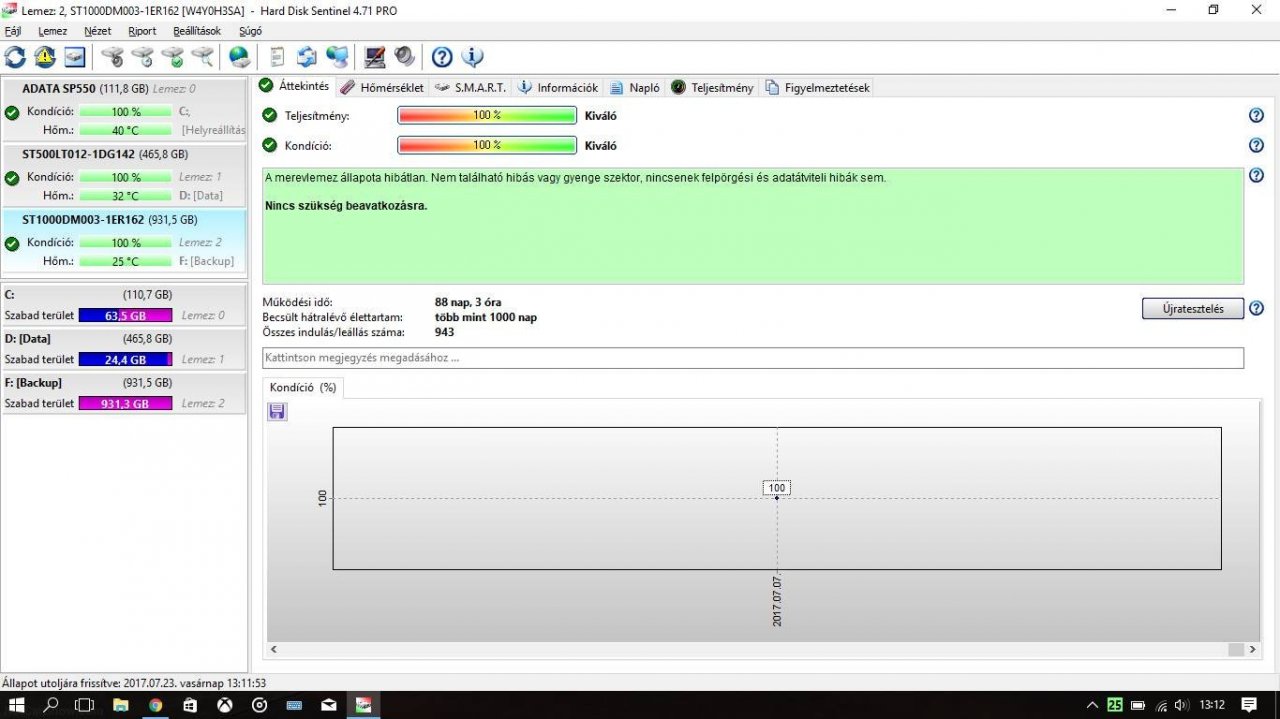This screenshot has height=719, width=1280.
Task: Click the disk icon with green checkmark
Action: click(173, 57)
